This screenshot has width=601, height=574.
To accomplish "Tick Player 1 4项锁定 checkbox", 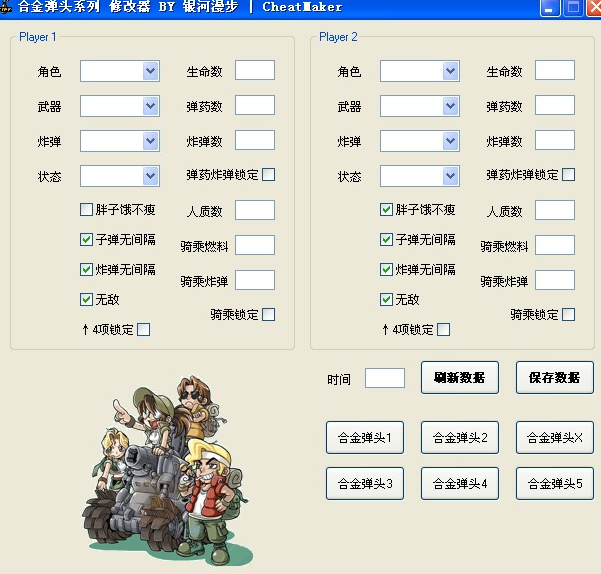I will pyautogui.click(x=143, y=329).
